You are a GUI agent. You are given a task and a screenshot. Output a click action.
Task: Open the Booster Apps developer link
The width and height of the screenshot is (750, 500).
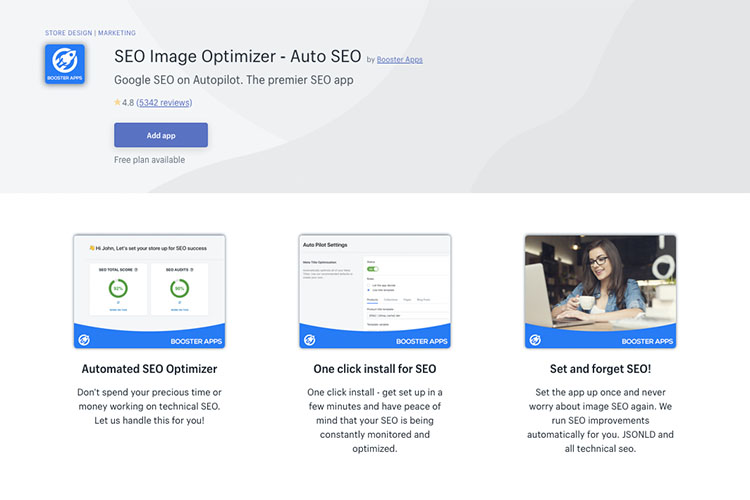click(399, 59)
